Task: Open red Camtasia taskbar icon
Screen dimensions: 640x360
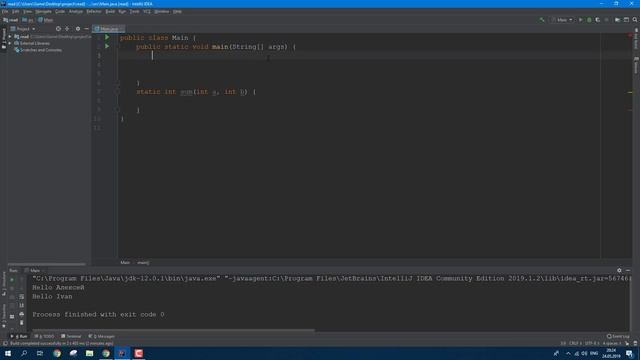Action: point(138,353)
